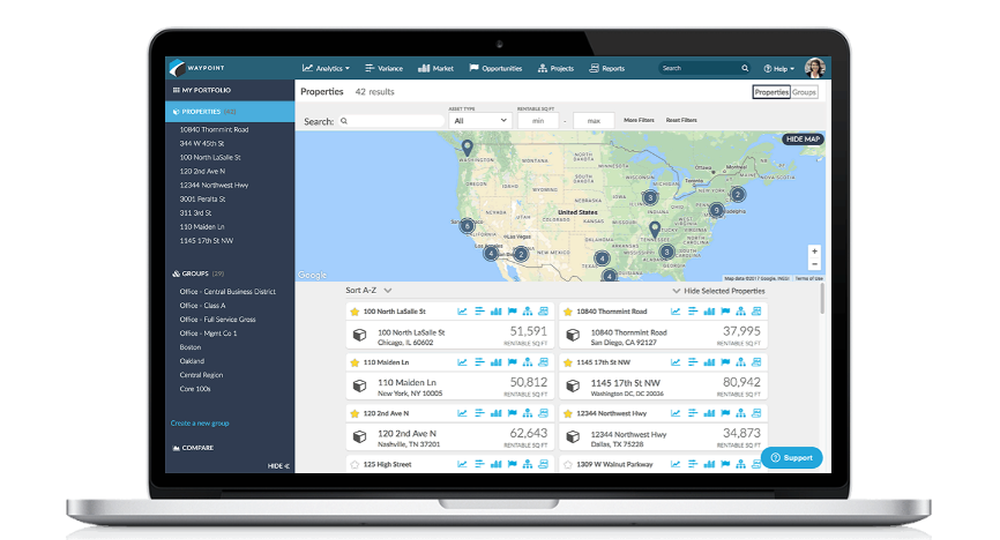Click the Create a new group link
This screenshot has height=540, width=1000.
click(x=200, y=423)
